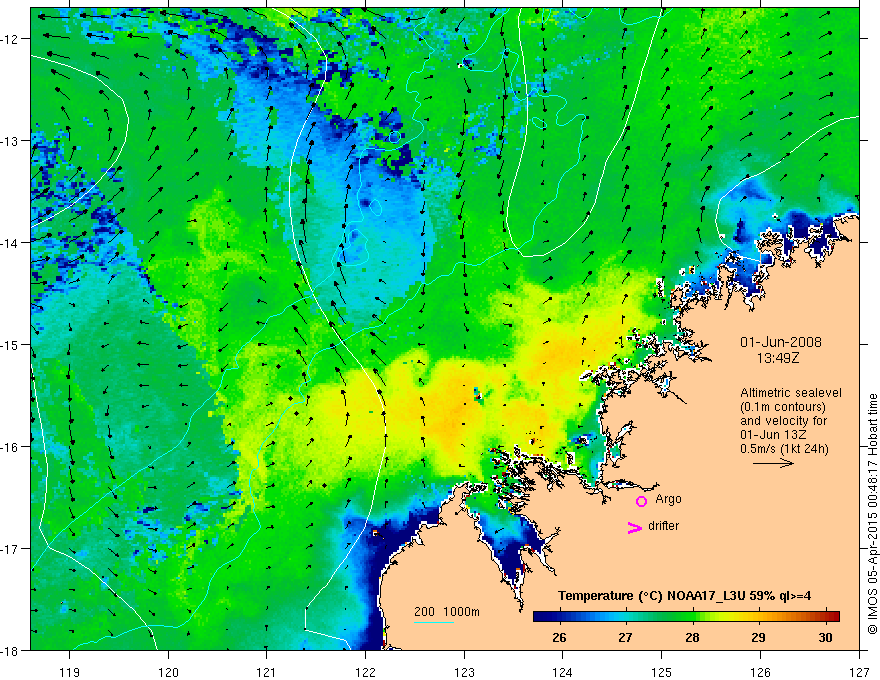
Task: Click longitude axis label '125'
Action: point(662,672)
